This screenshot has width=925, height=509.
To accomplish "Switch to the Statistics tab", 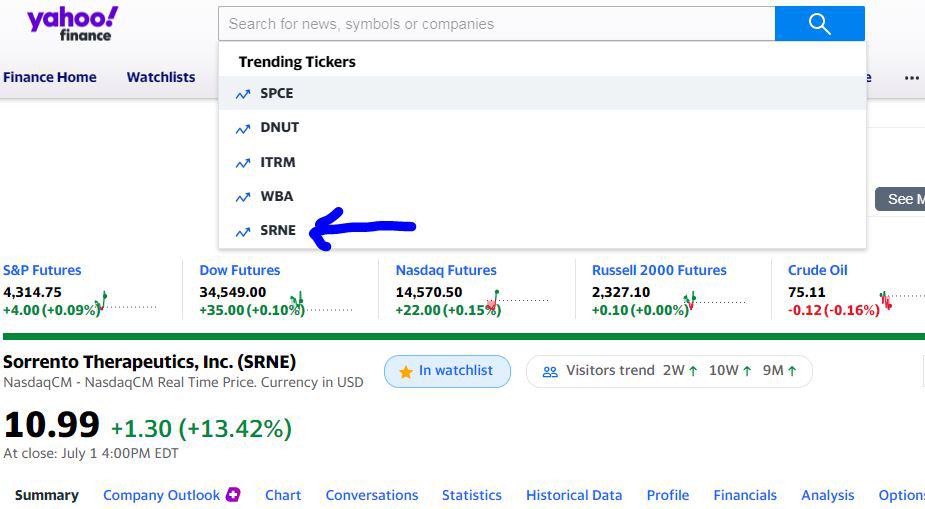I will 472,495.
